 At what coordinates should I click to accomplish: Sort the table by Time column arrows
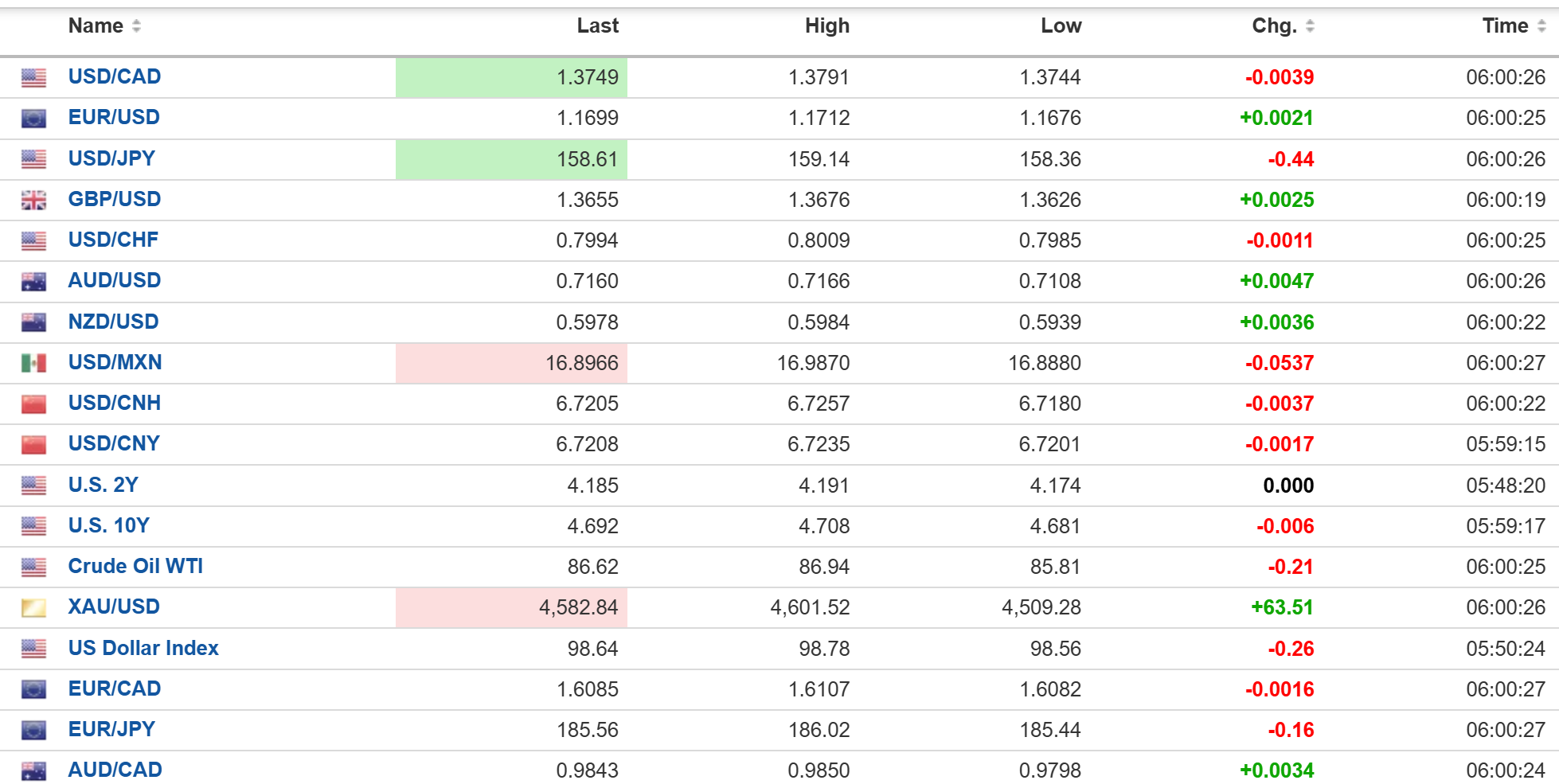coord(1541,26)
